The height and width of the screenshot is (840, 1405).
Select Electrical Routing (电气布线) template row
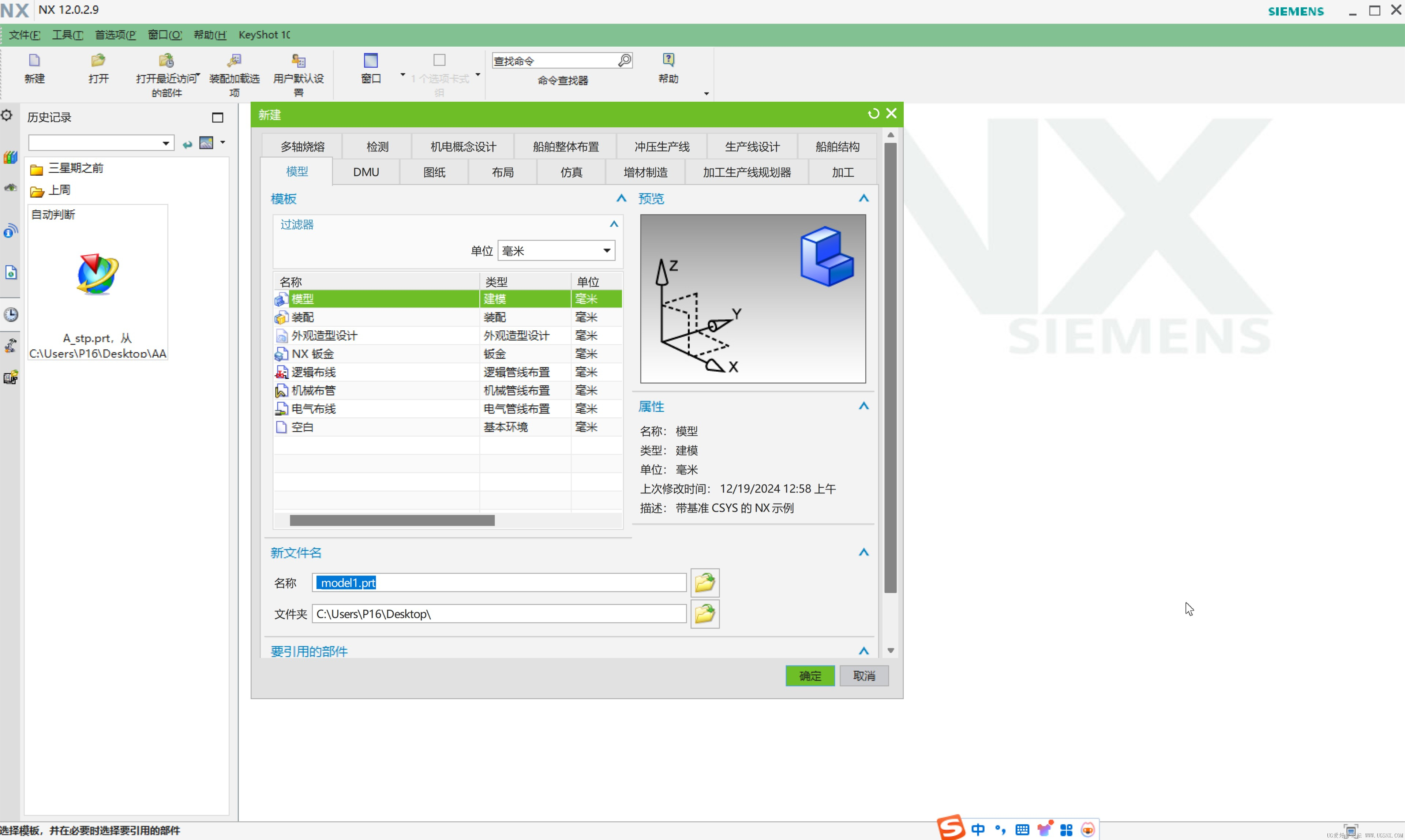point(448,409)
